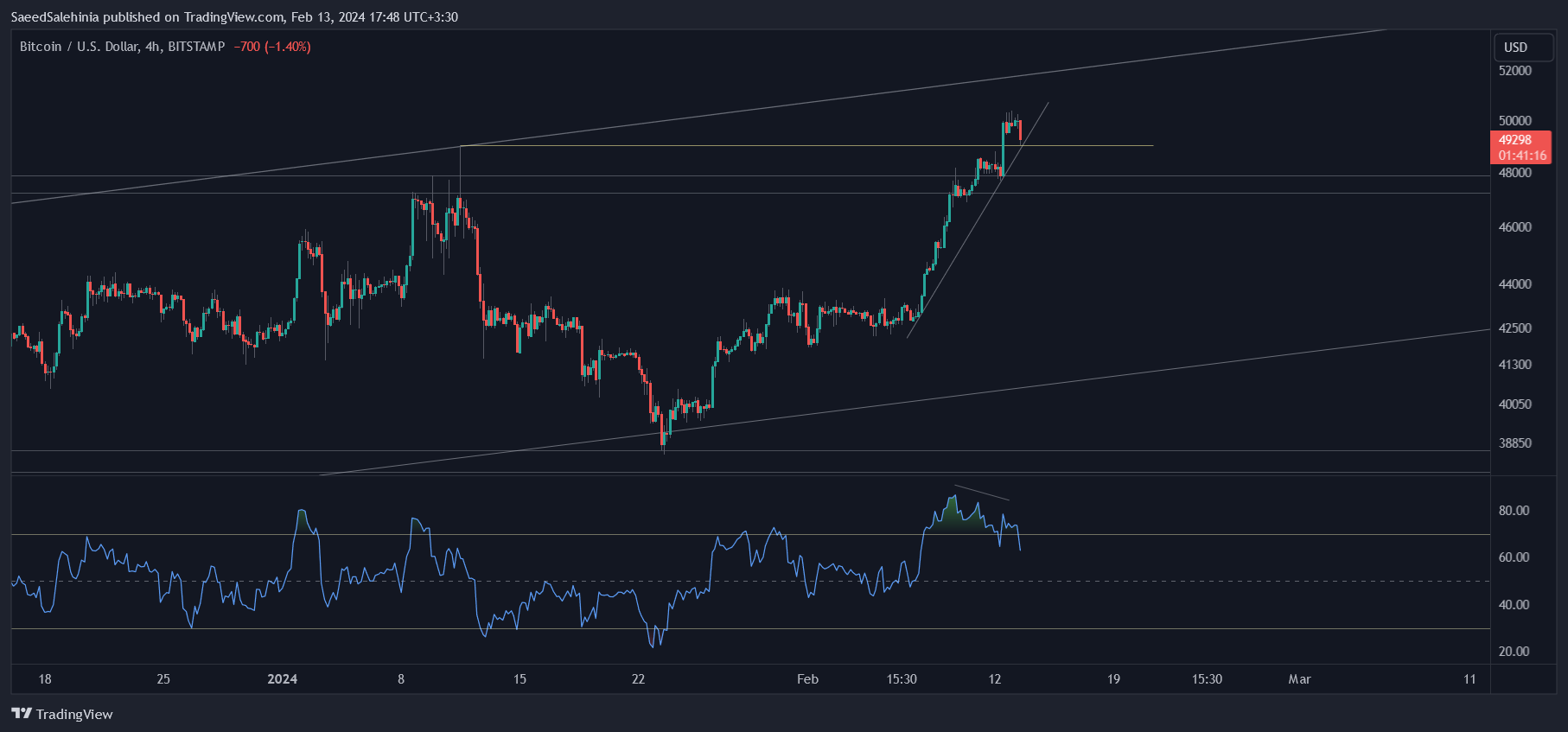1568x732 pixels.
Task: Click the 48000 price axis label
Action: pyautogui.click(x=1515, y=173)
